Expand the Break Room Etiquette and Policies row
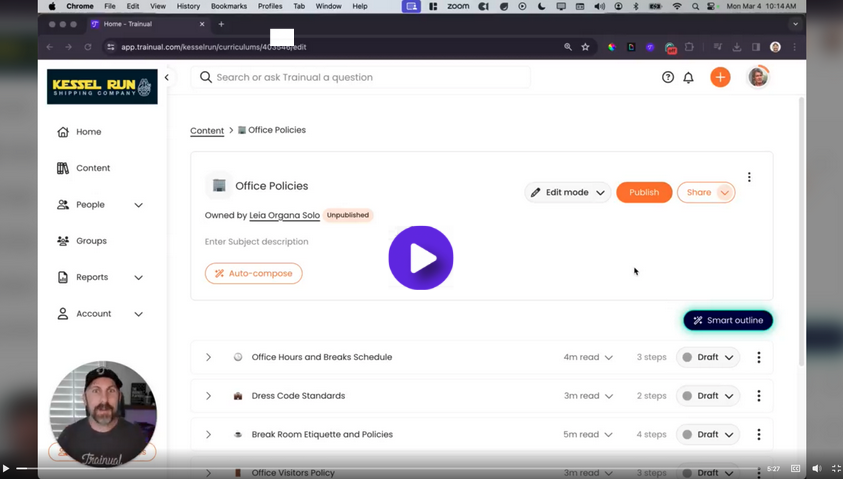The width and height of the screenshot is (843, 479). (208, 434)
